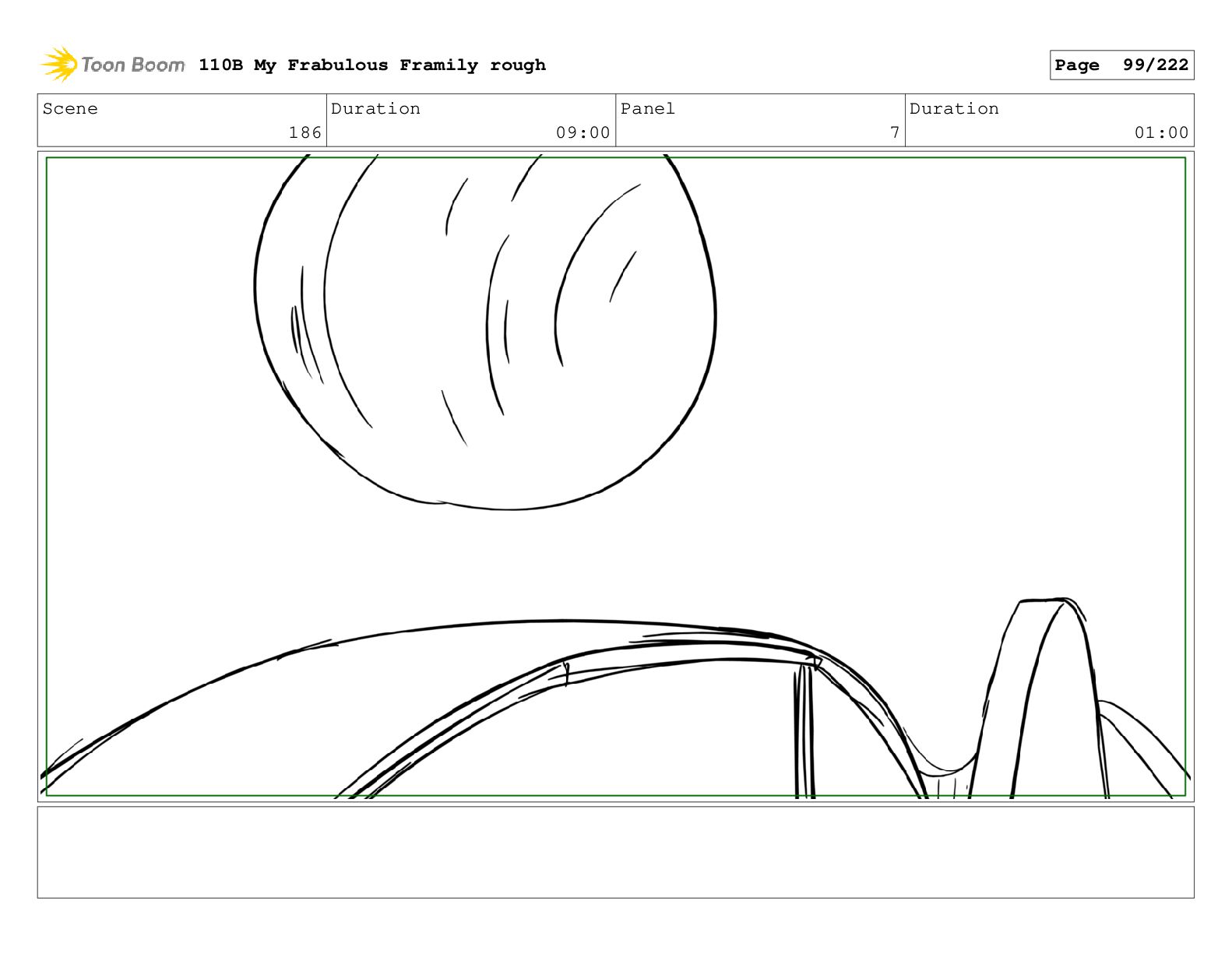The image size is (1232, 954).
Task: Click the 'Page 99/222' page indicator
Action: click(1121, 65)
